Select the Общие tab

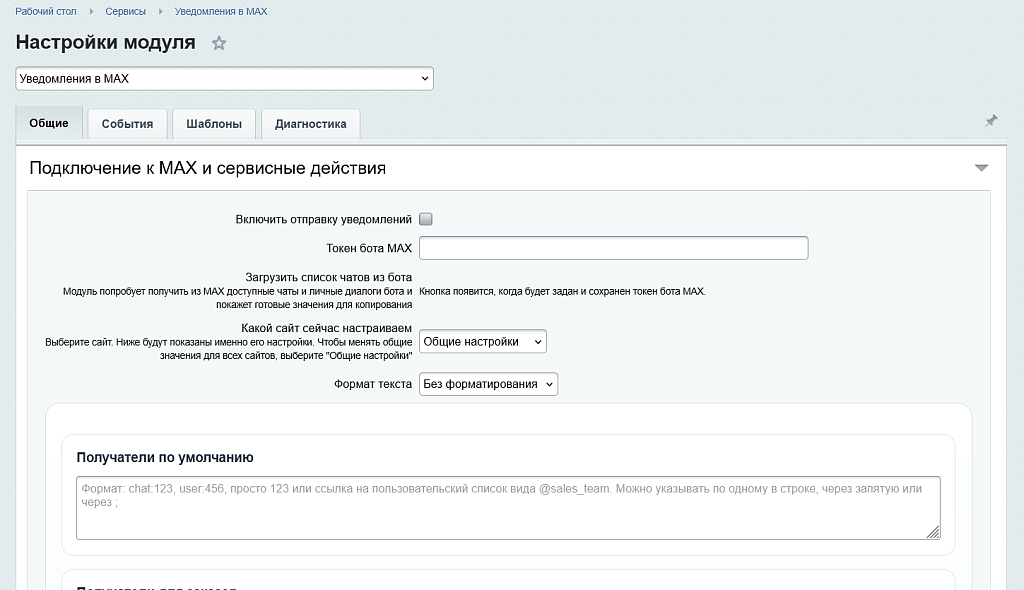[x=49, y=123]
